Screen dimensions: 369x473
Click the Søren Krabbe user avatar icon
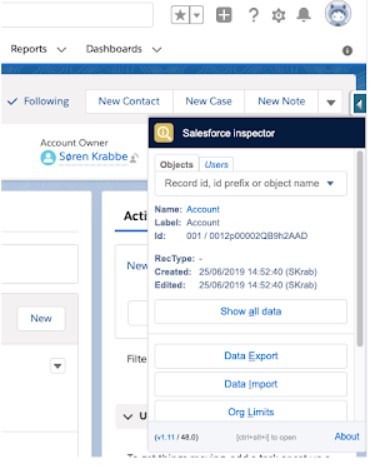(48, 157)
